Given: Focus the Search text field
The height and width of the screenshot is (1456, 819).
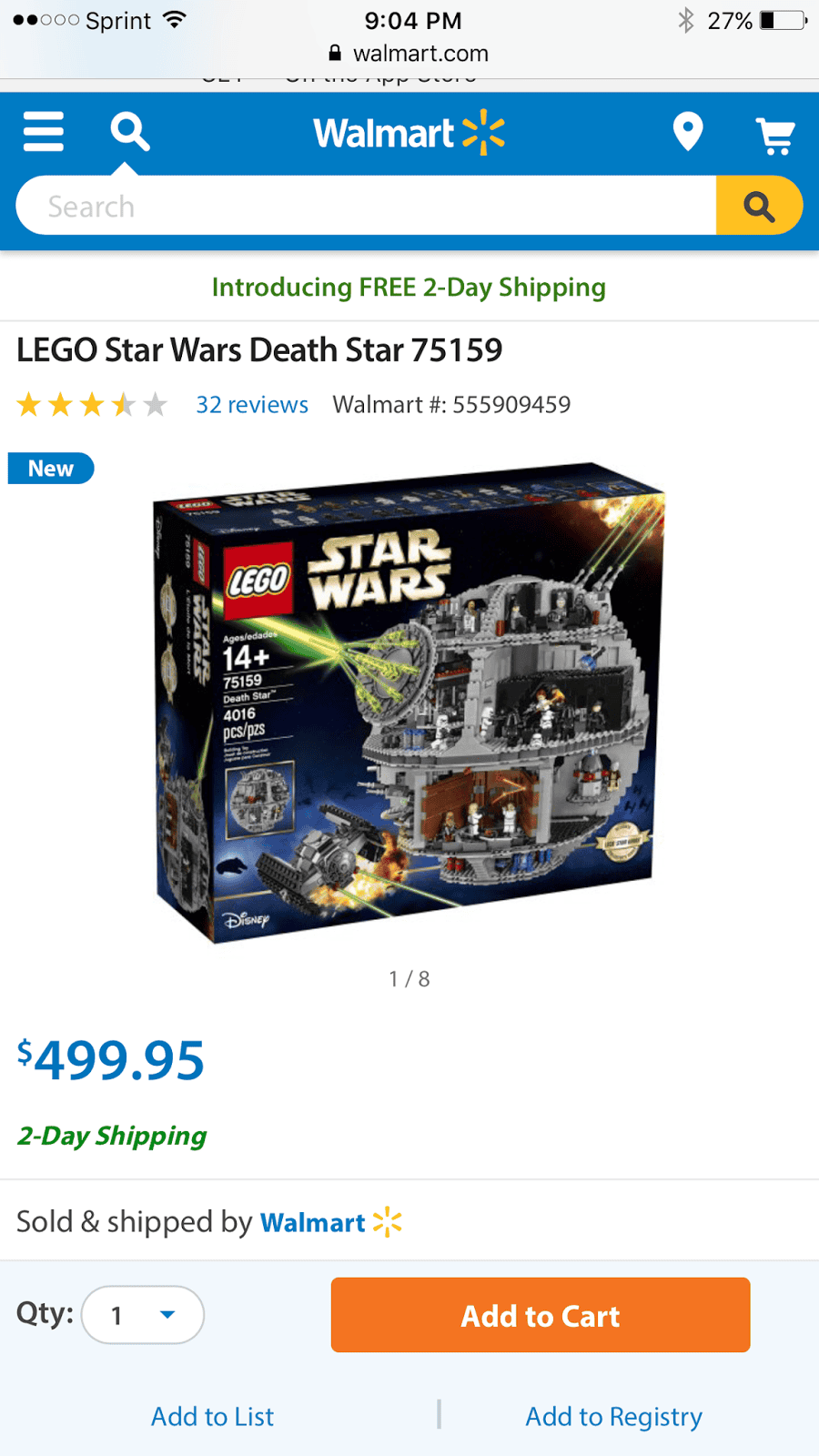Looking at the screenshot, I should (x=366, y=207).
